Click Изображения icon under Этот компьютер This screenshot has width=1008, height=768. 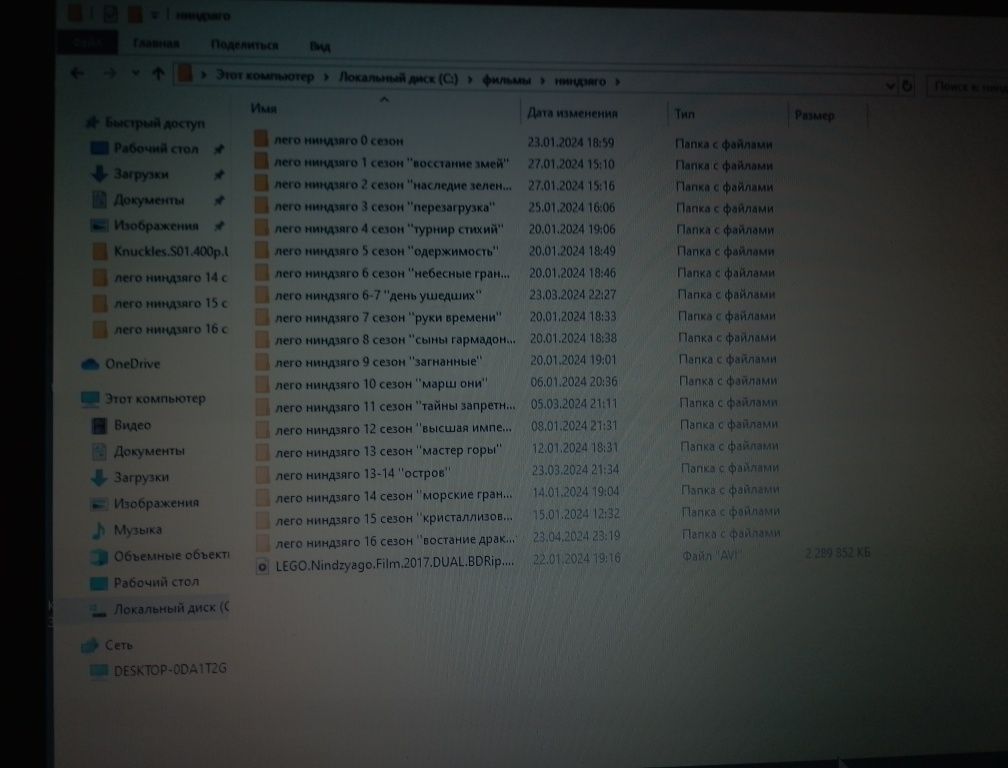click(x=98, y=504)
